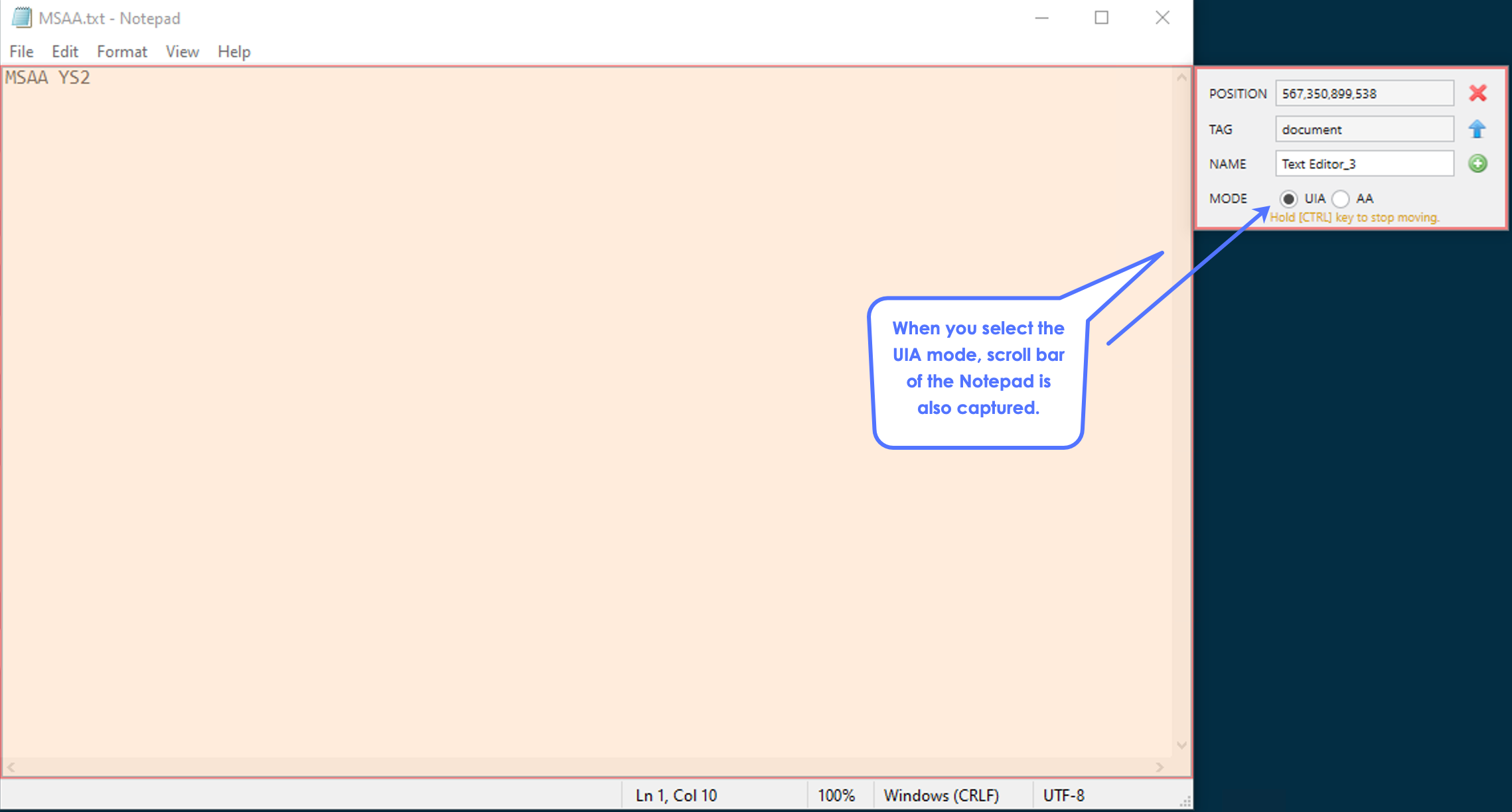Minimize the Notepad window
The width and height of the screenshot is (1512, 812).
point(1042,18)
